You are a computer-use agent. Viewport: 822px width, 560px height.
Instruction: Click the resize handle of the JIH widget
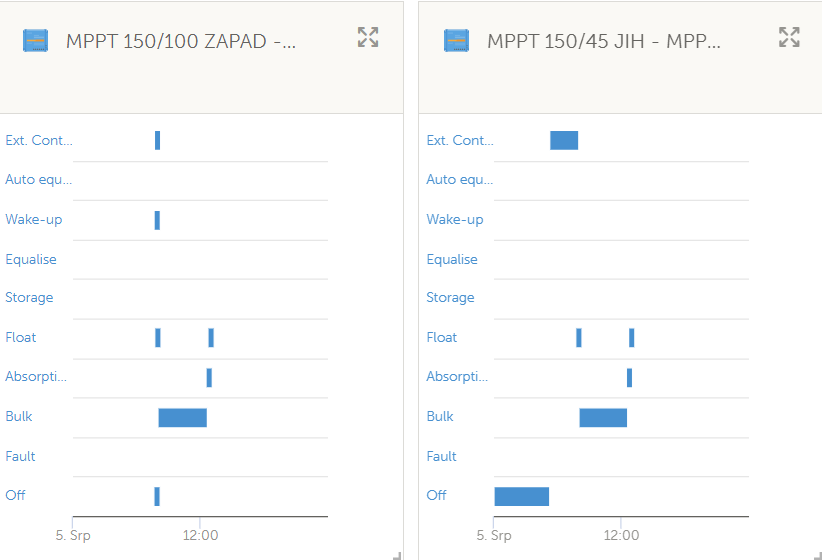click(818, 556)
